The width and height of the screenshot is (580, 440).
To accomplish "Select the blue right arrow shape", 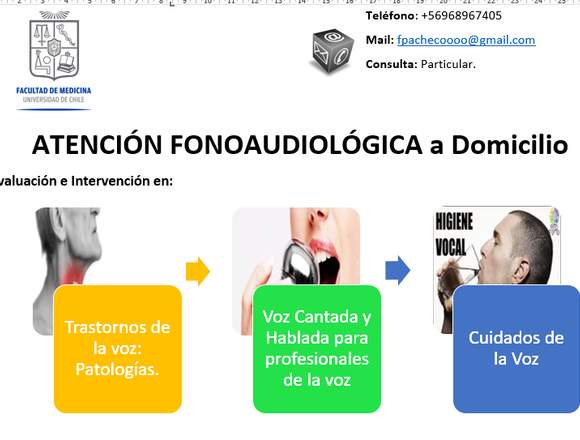I will (x=398, y=270).
